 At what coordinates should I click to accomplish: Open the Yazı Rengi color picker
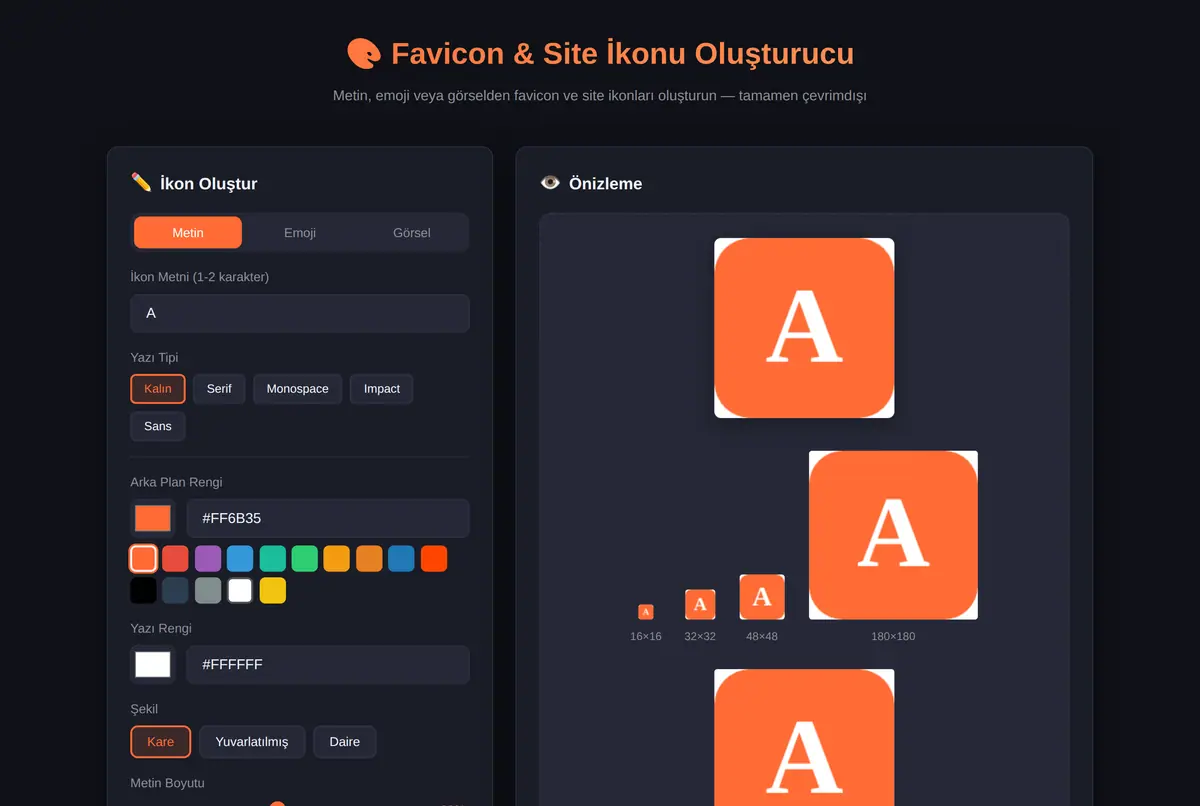(x=153, y=664)
